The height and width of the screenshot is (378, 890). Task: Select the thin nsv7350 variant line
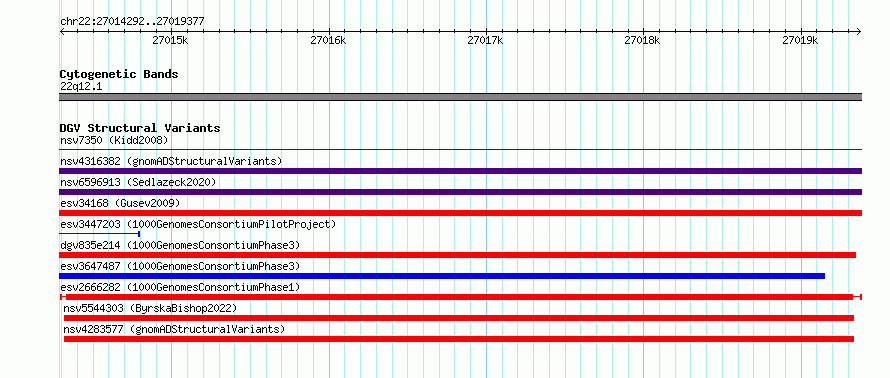[460, 150]
